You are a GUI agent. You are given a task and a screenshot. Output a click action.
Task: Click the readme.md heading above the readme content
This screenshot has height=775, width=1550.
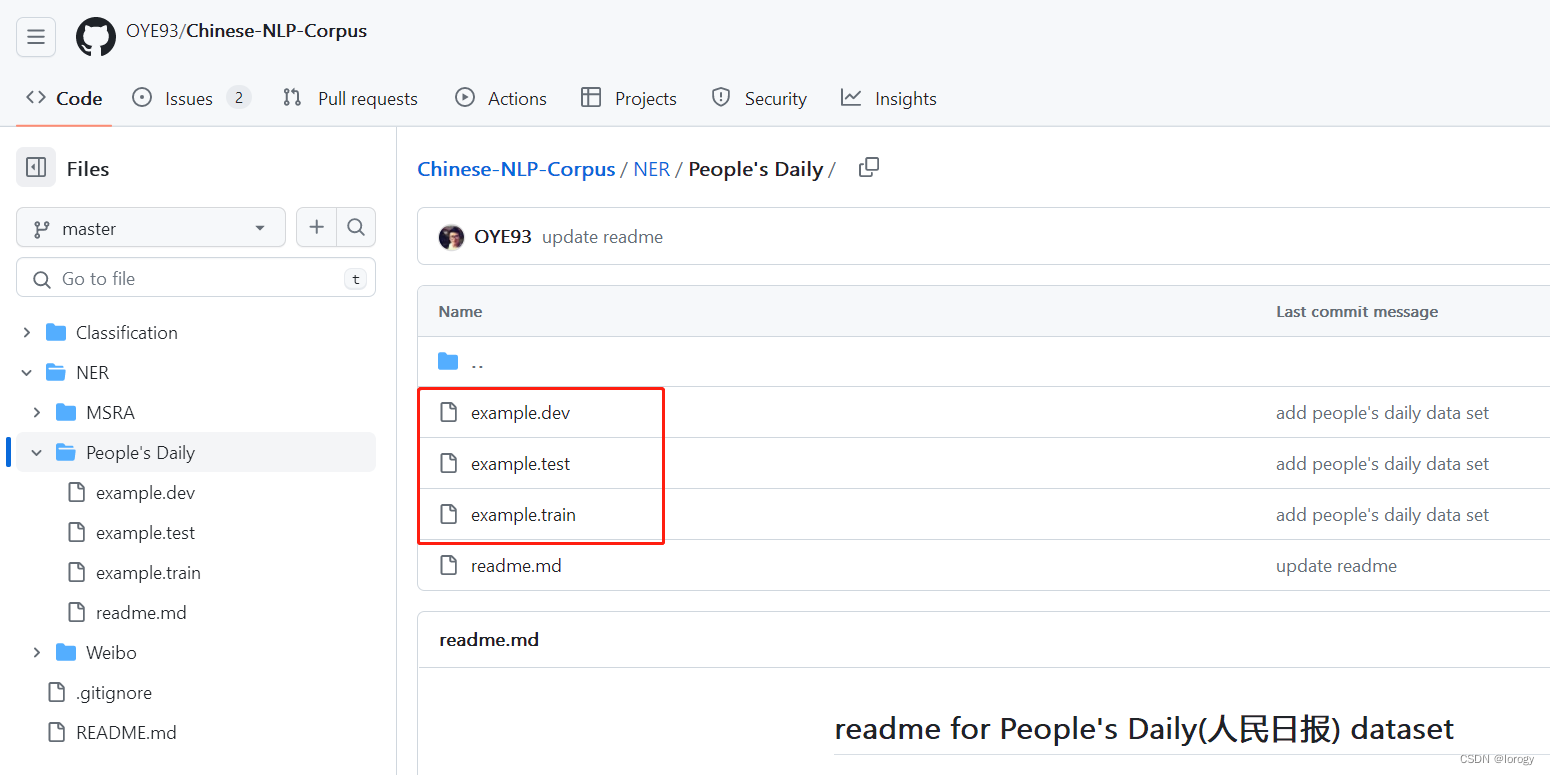point(489,639)
